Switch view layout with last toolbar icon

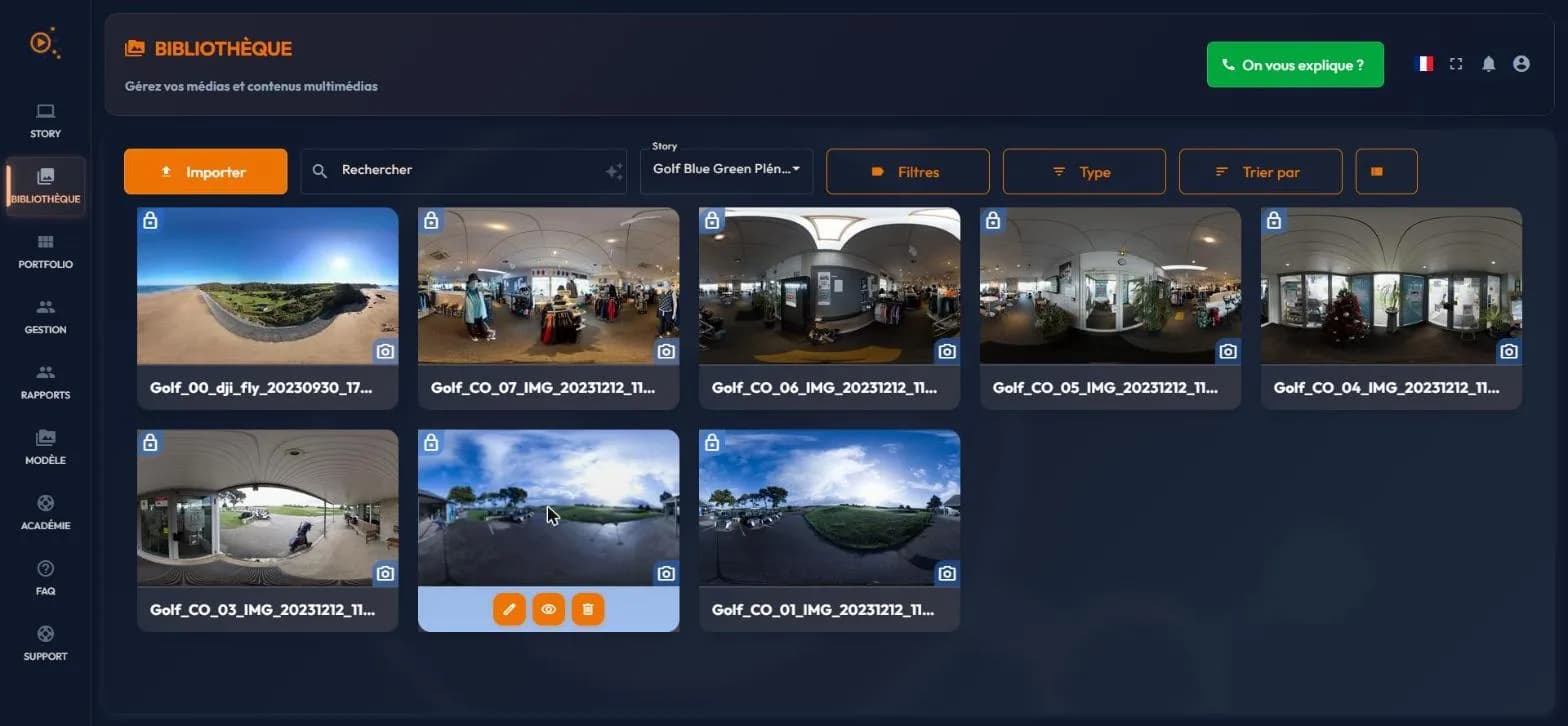pos(1386,172)
